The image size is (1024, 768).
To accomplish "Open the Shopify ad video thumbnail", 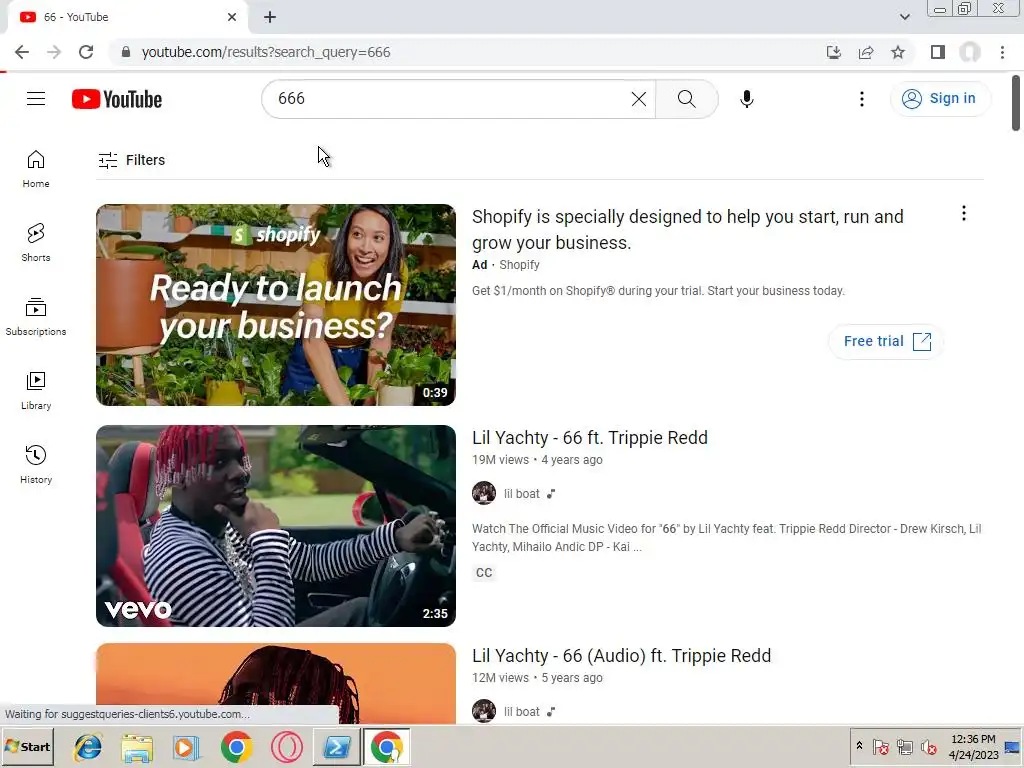I will pyautogui.click(x=276, y=305).
